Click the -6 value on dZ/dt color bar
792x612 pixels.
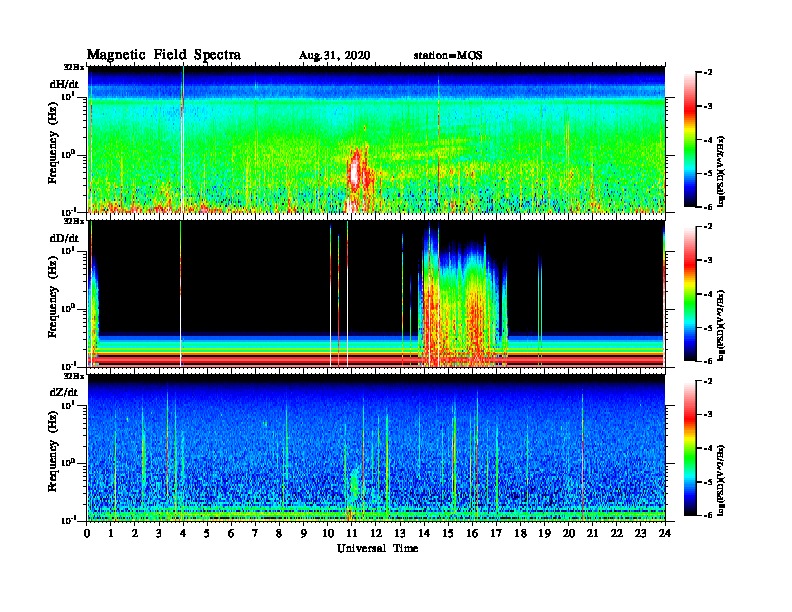(x=708, y=515)
